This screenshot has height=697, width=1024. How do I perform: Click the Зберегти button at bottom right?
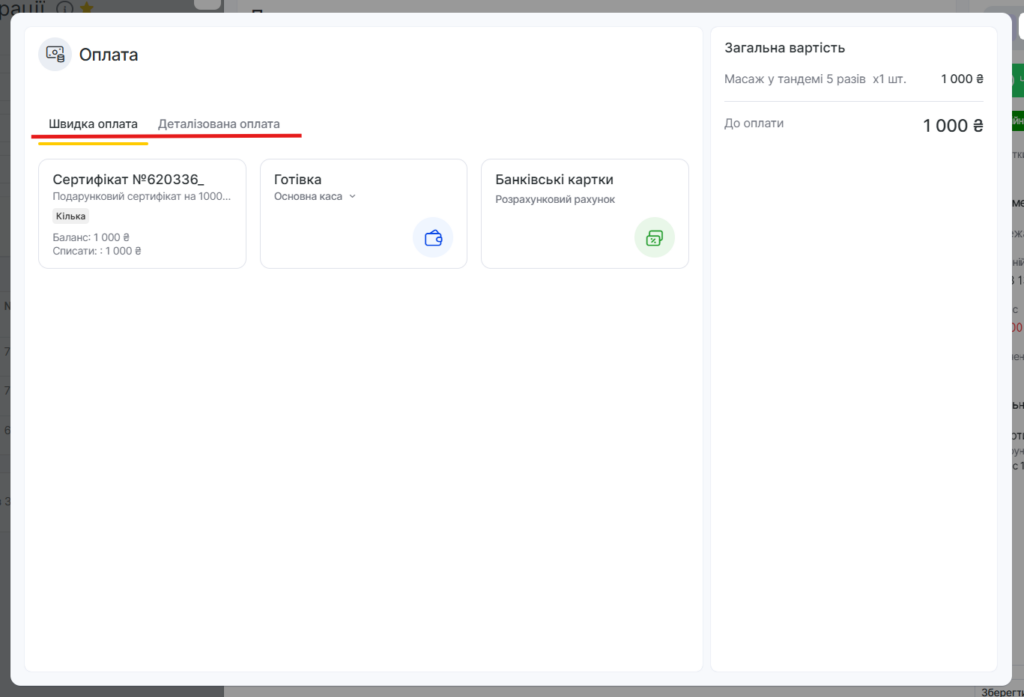(x=1000, y=691)
